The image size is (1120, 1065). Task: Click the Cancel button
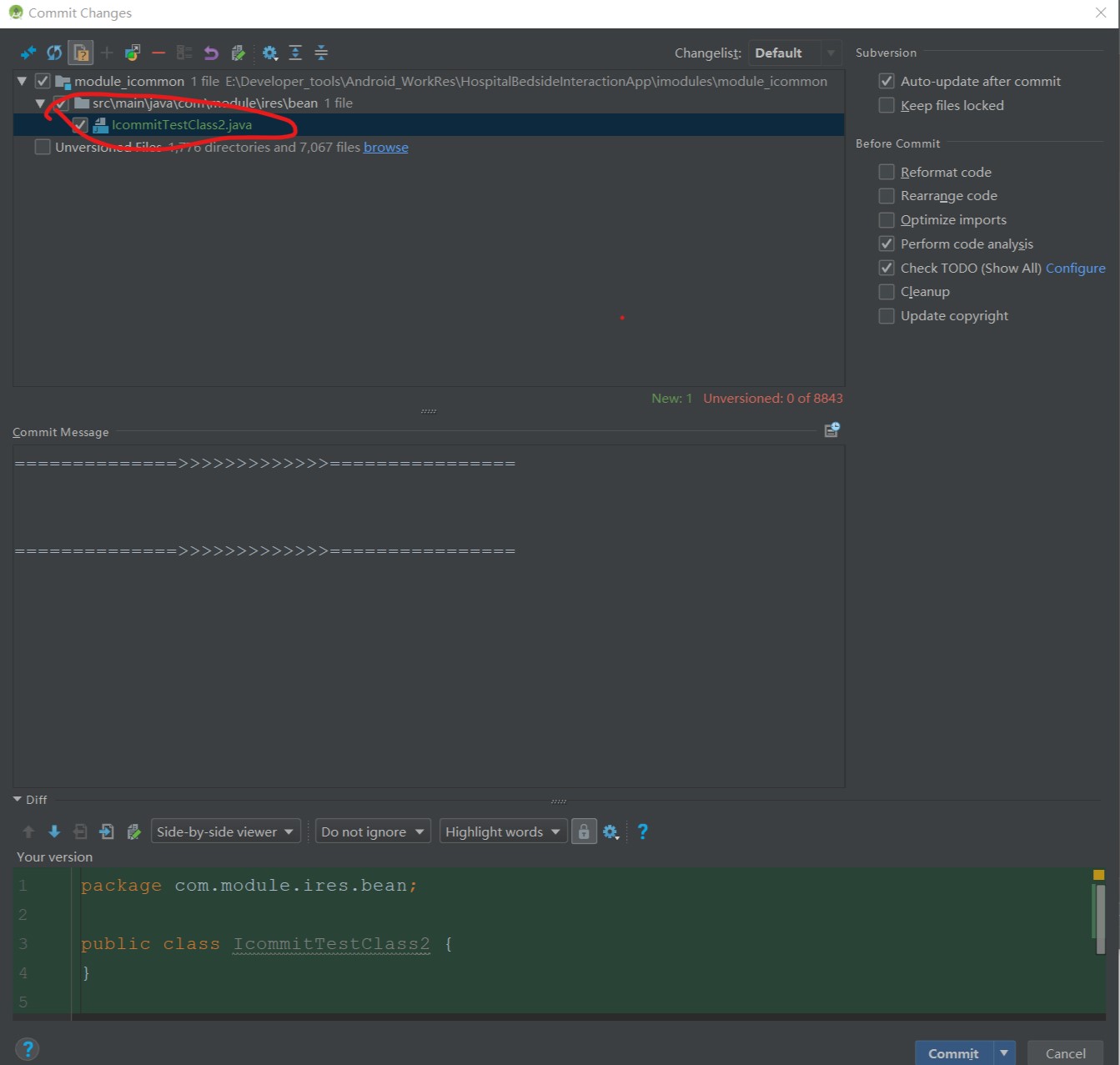(1065, 1053)
